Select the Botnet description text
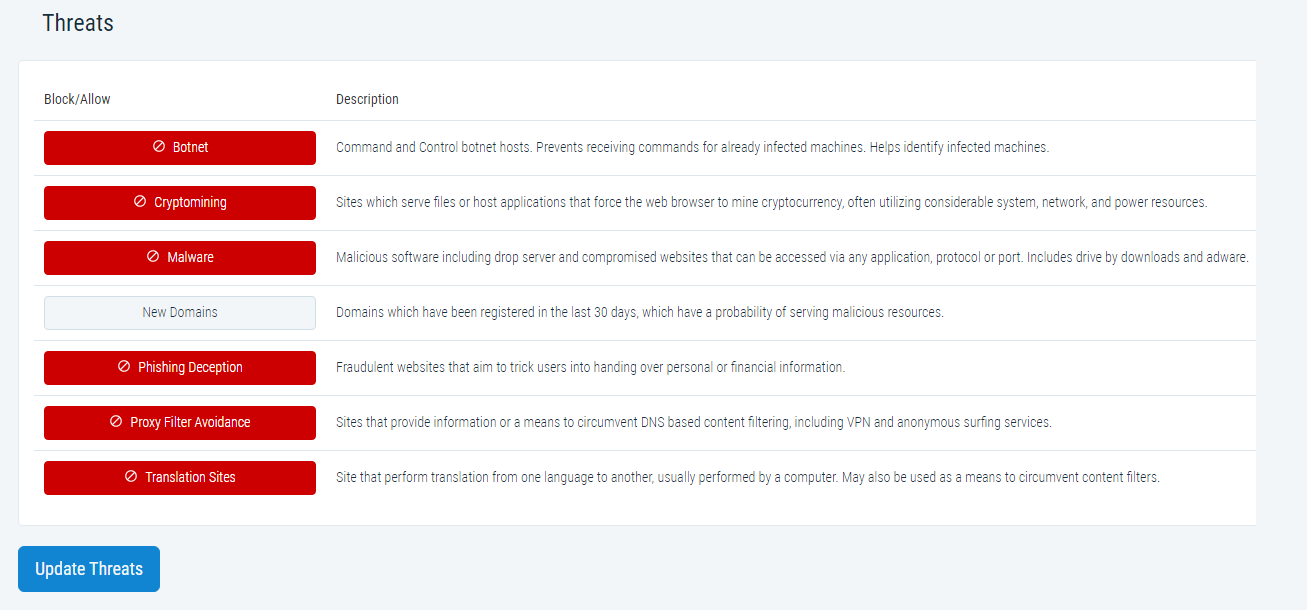The width and height of the screenshot is (1307, 610). click(692, 147)
